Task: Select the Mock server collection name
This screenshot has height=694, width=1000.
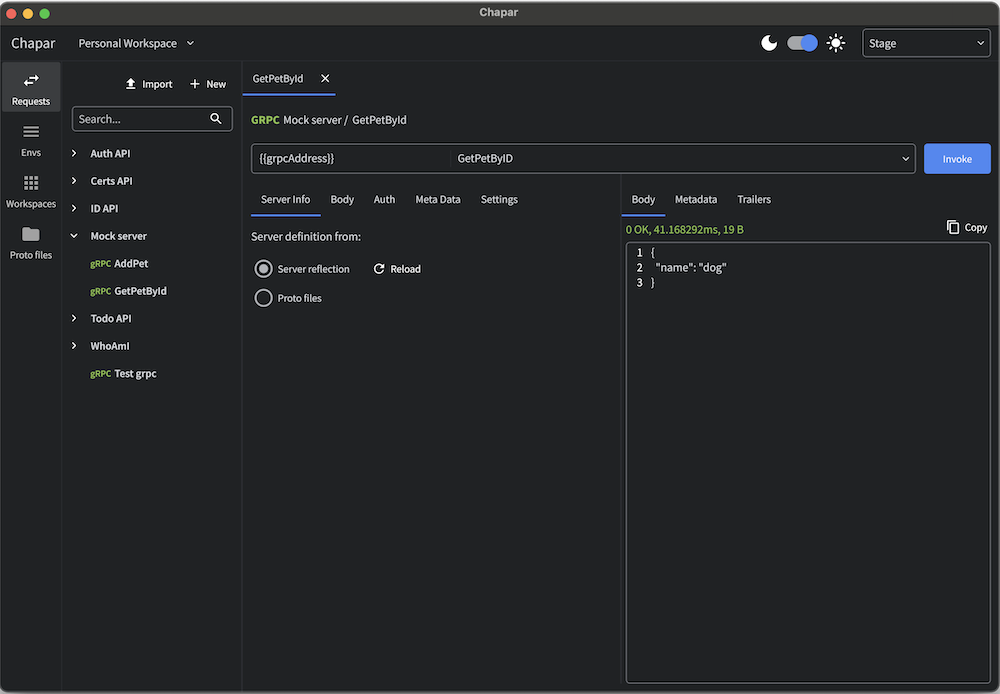Action: tap(119, 236)
